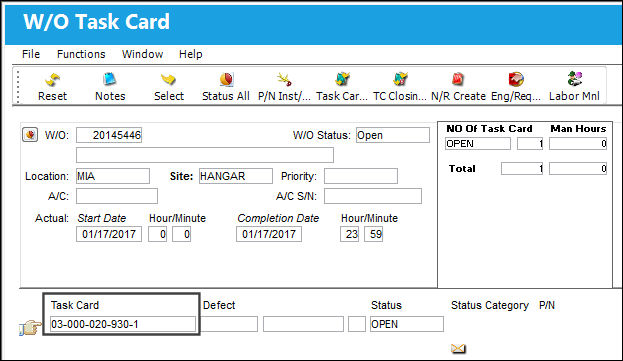Viewport: 623px width, 361px height.
Task: Open the Window menu
Action: (x=142, y=54)
